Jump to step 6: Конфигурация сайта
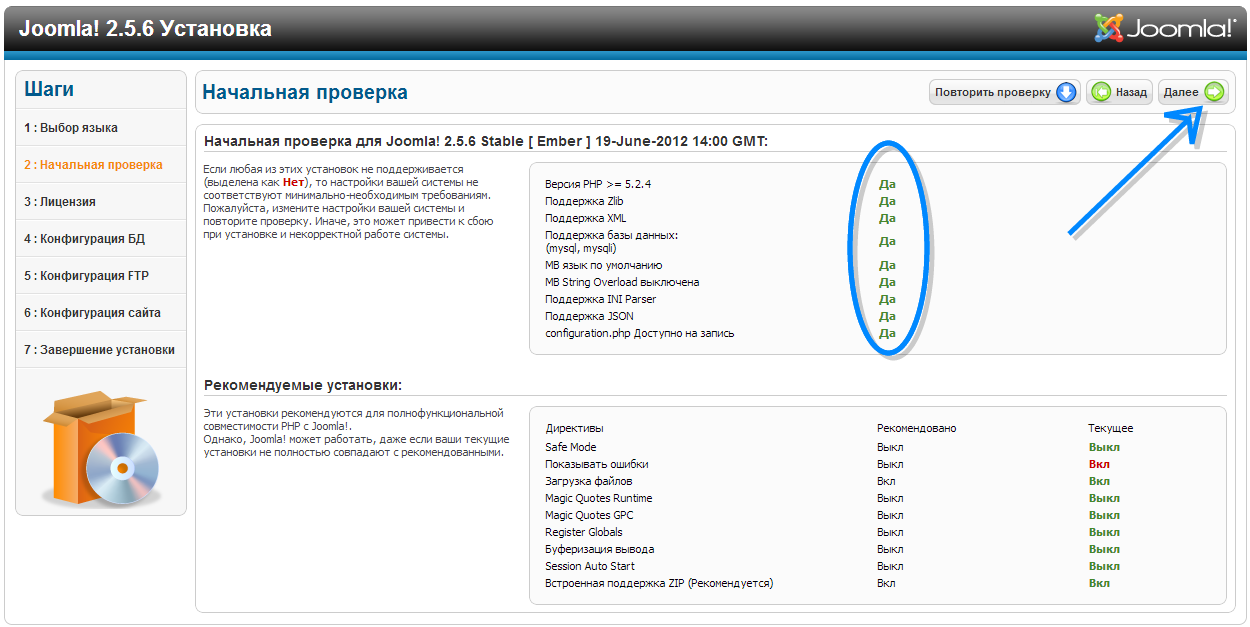1250x627 pixels. tap(93, 313)
